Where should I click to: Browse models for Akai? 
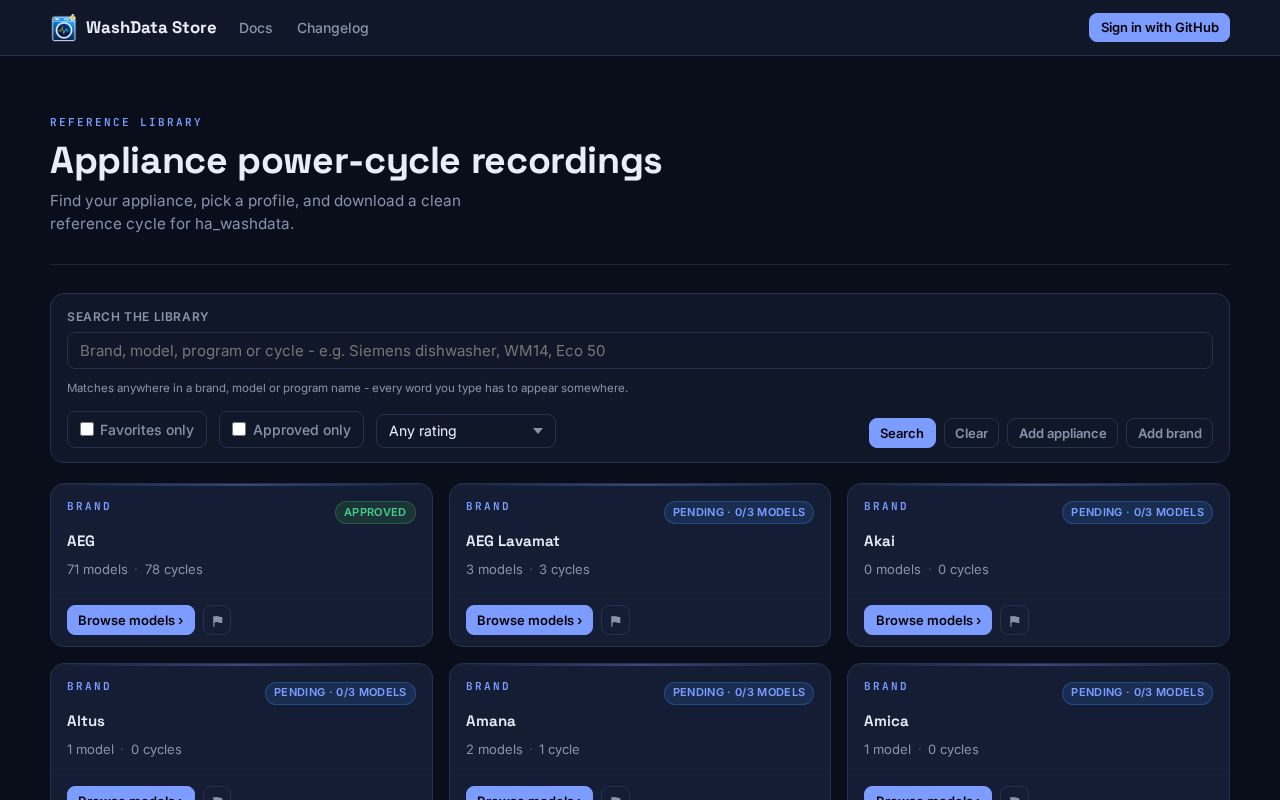pyautogui.click(x=928, y=620)
